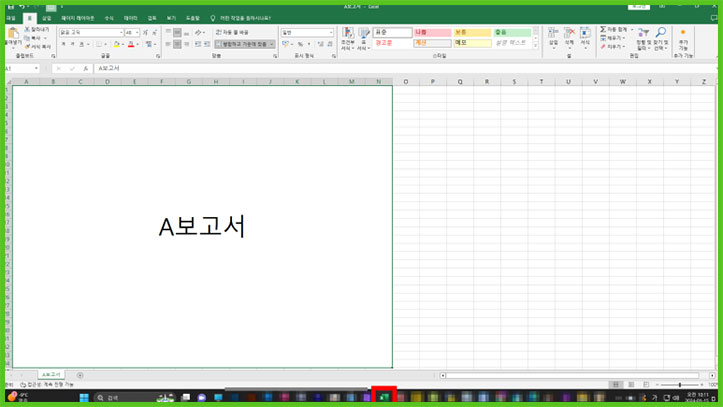
Task: Click the Cut (잘라내기) scissors icon
Action: coord(27,29)
